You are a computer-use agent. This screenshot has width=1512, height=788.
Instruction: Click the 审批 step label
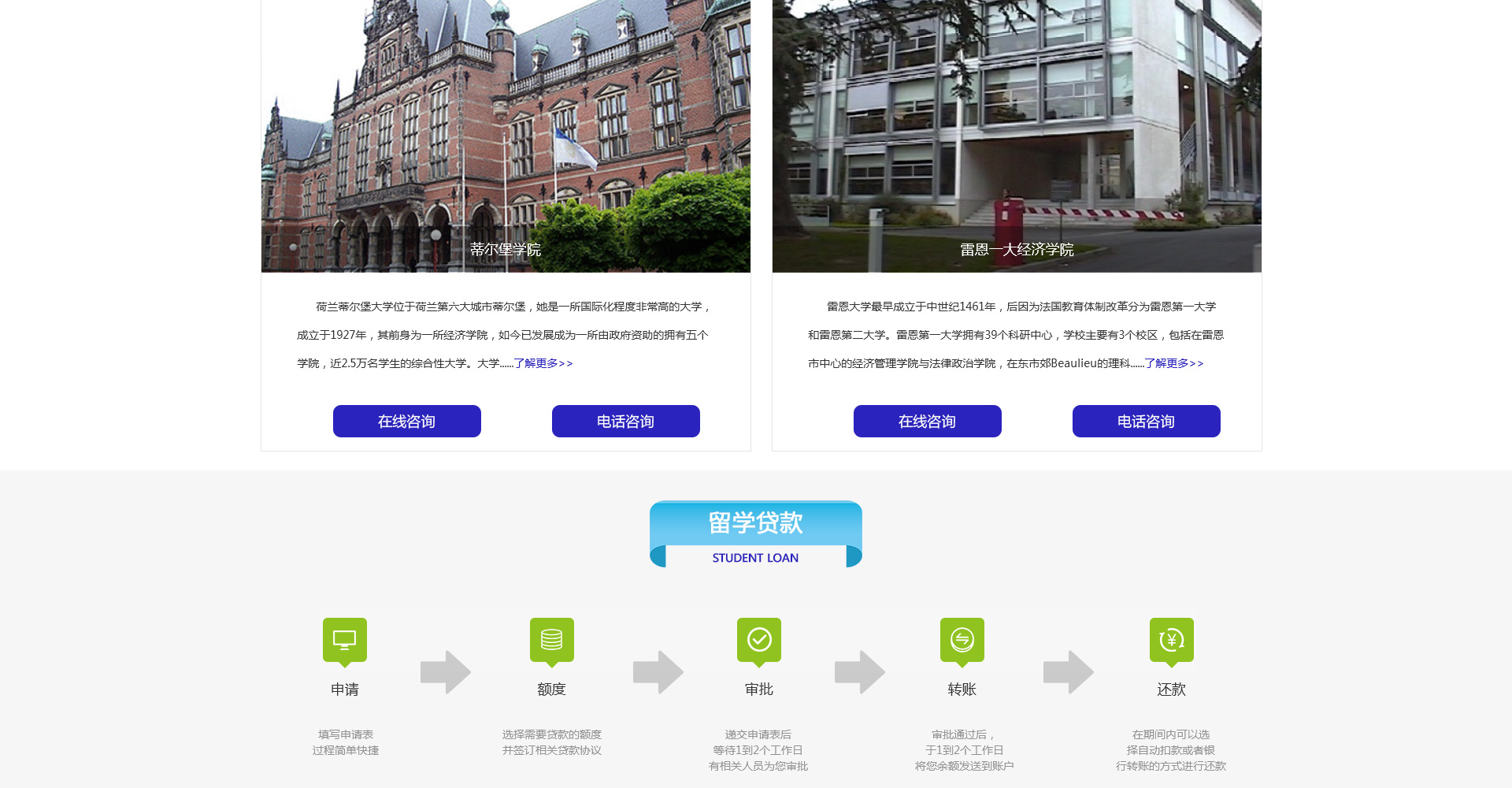point(759,689)
